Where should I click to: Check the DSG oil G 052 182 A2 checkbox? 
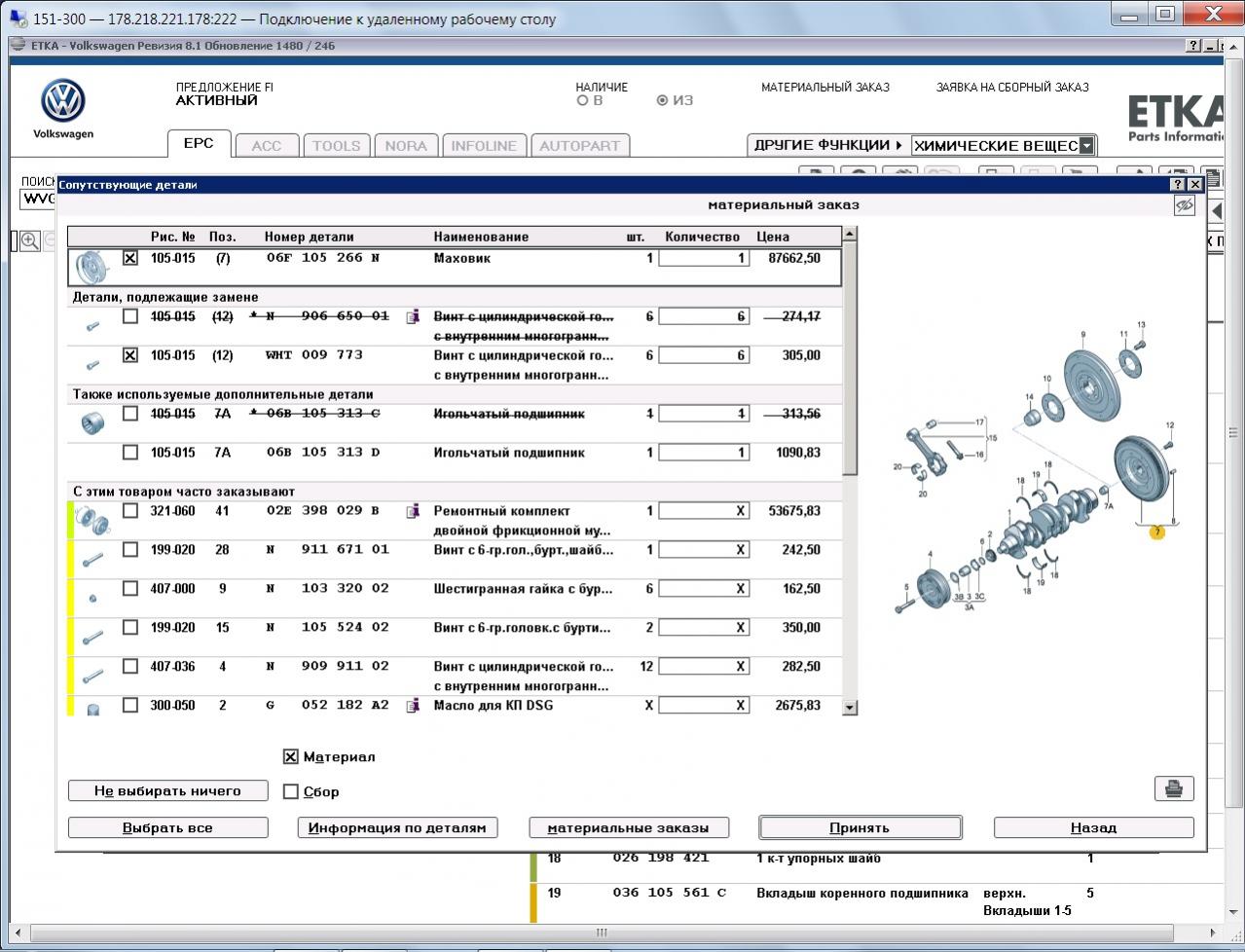(x=130, y=706)
